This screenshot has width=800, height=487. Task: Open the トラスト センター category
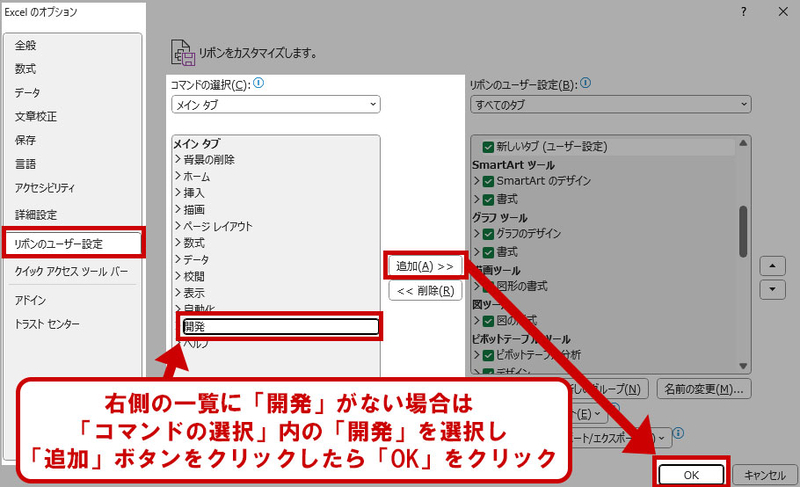pos(47,324)
